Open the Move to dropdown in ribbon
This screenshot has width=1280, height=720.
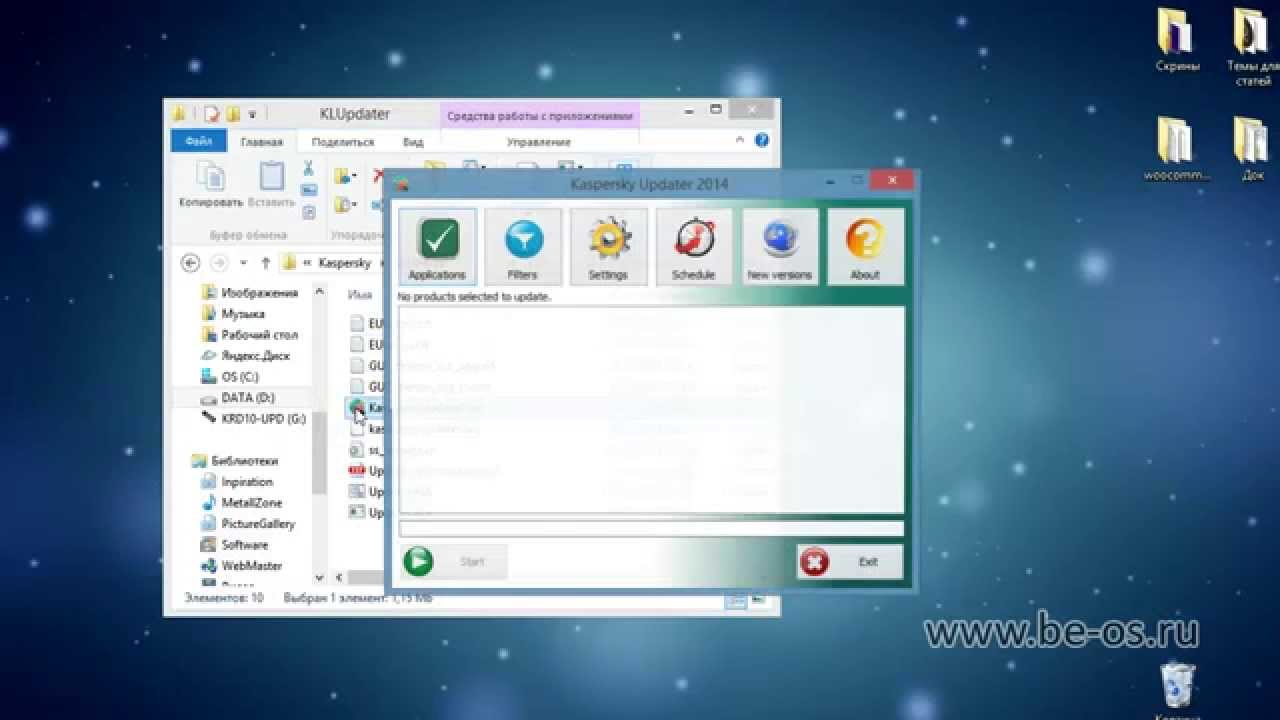pos(346,177)
